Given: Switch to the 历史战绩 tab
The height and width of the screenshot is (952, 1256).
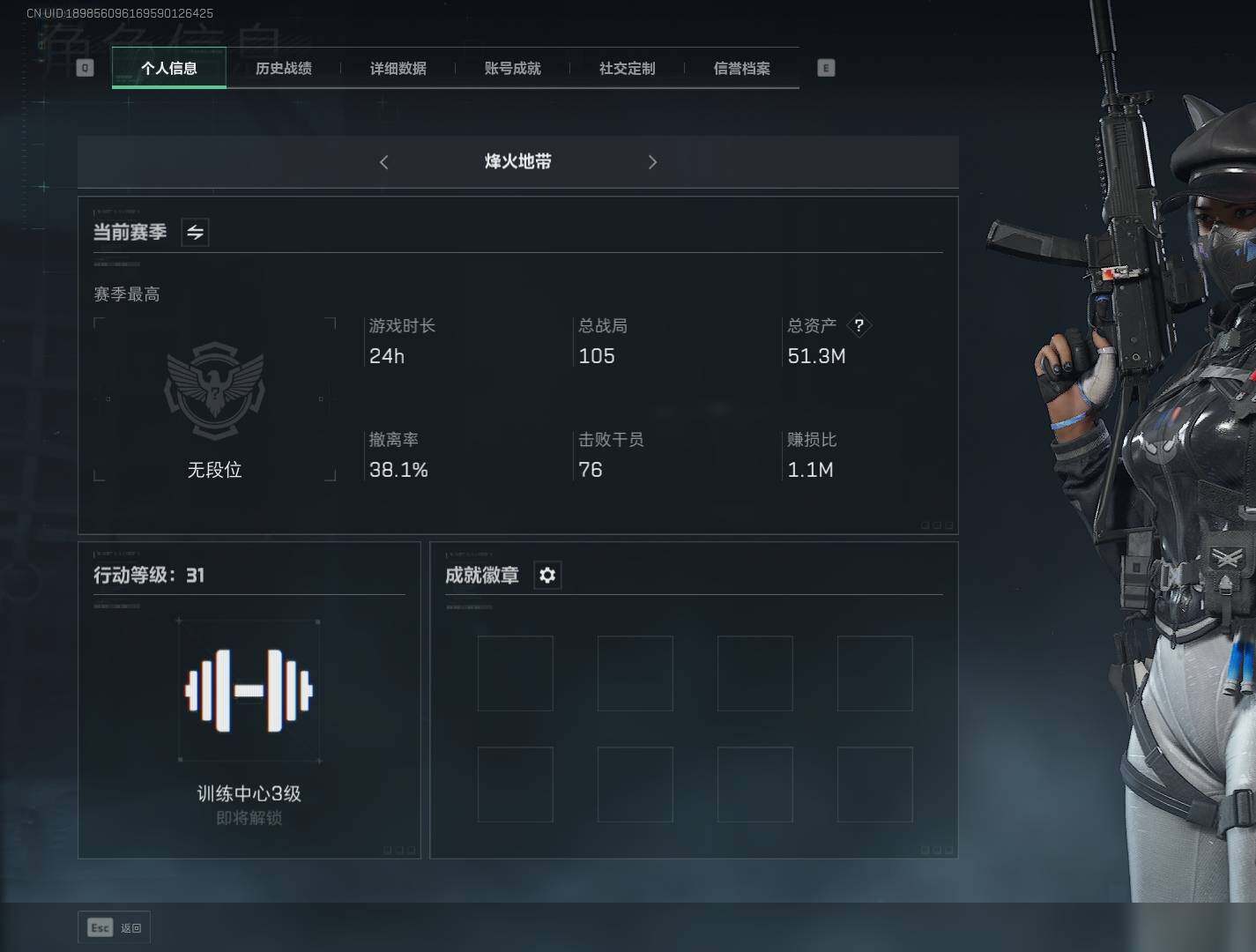Looking at the screenshot, I should click(x=284, y=68).
